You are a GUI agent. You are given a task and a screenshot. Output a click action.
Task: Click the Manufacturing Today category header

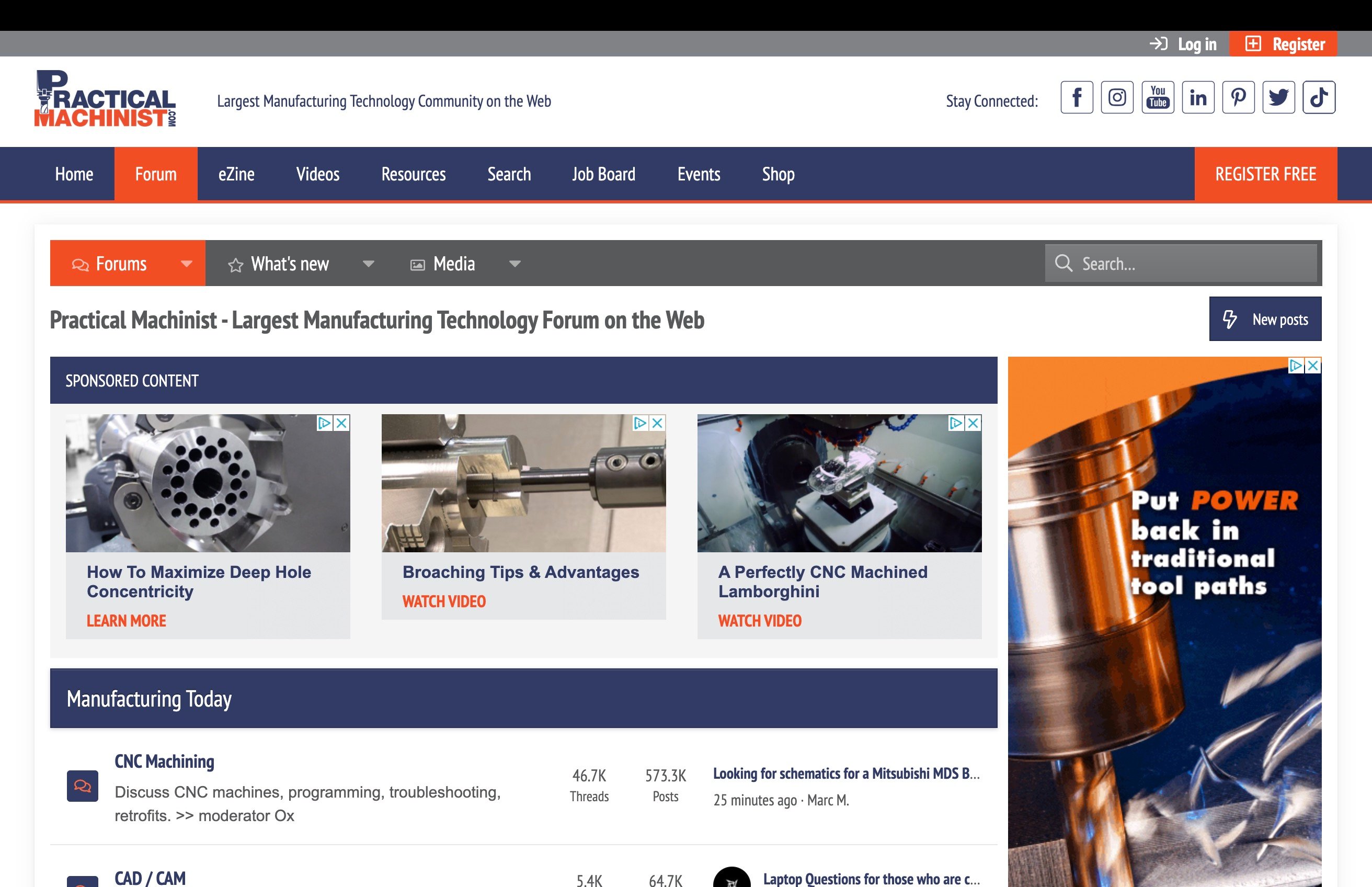149,699
